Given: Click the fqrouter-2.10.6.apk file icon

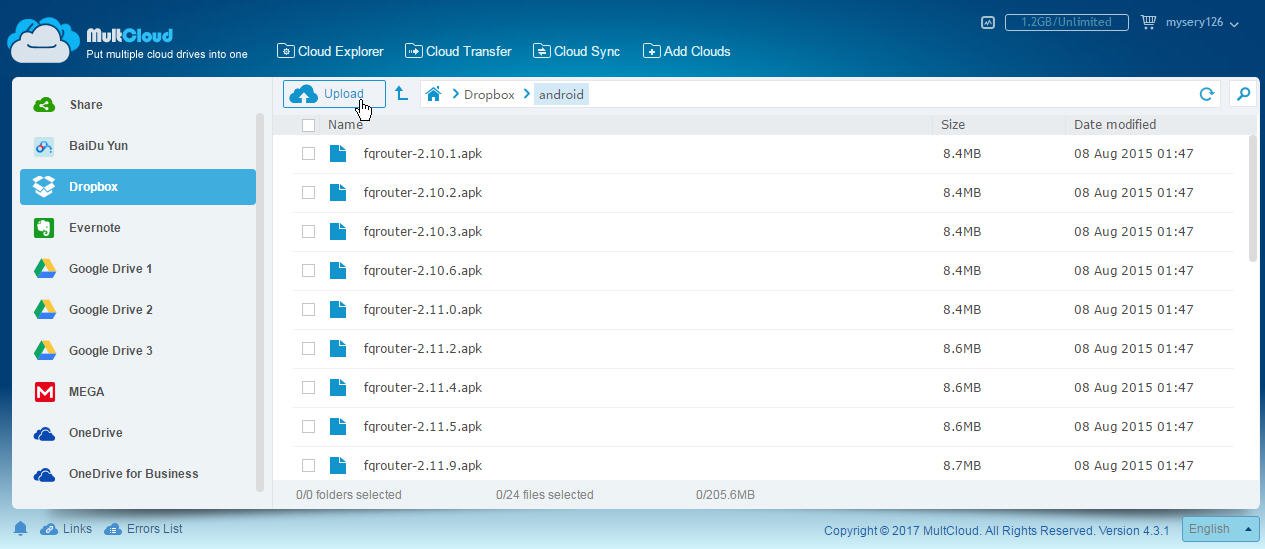Looking at the screenshot, I should [338, 270].
